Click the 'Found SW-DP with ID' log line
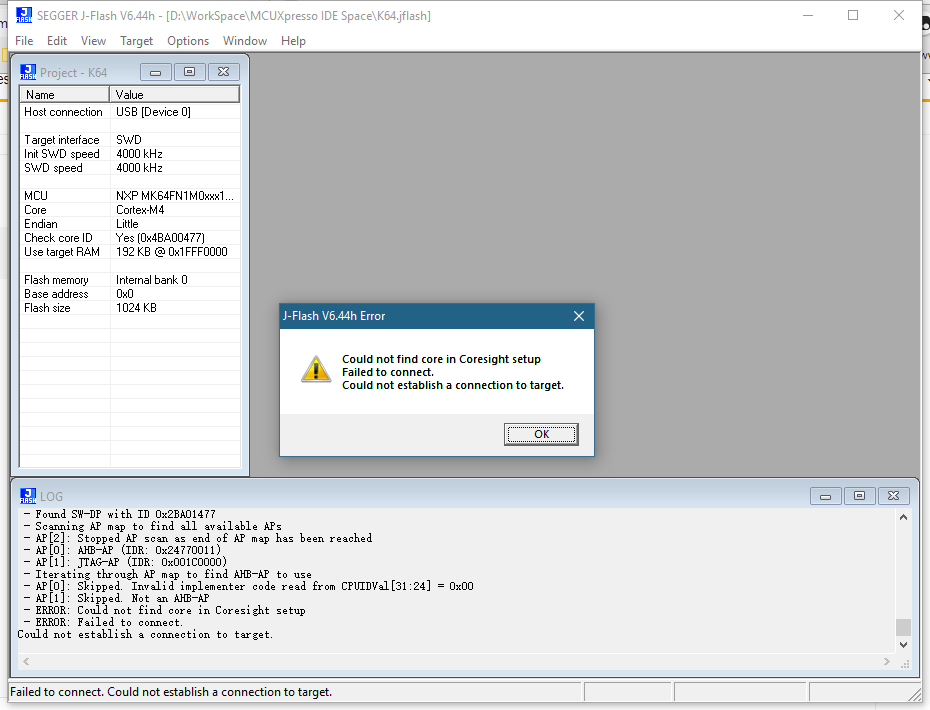Image resolution: width=930 pixels, height=710 pixels. pos(120,514)
